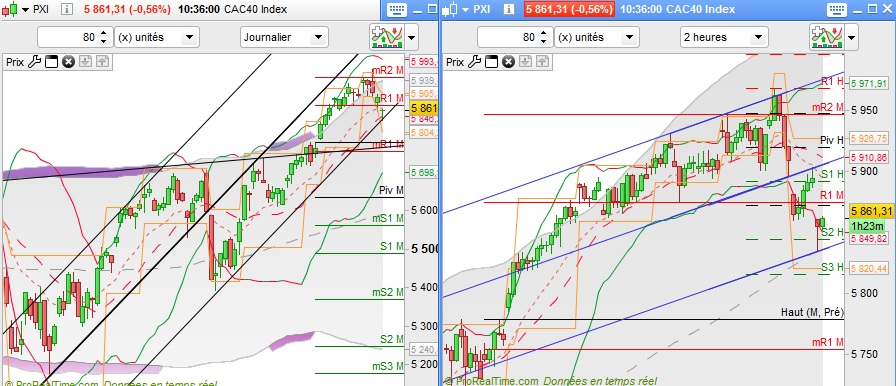Increase units with up stepper in 2-hour chart

tap(543, 33)
